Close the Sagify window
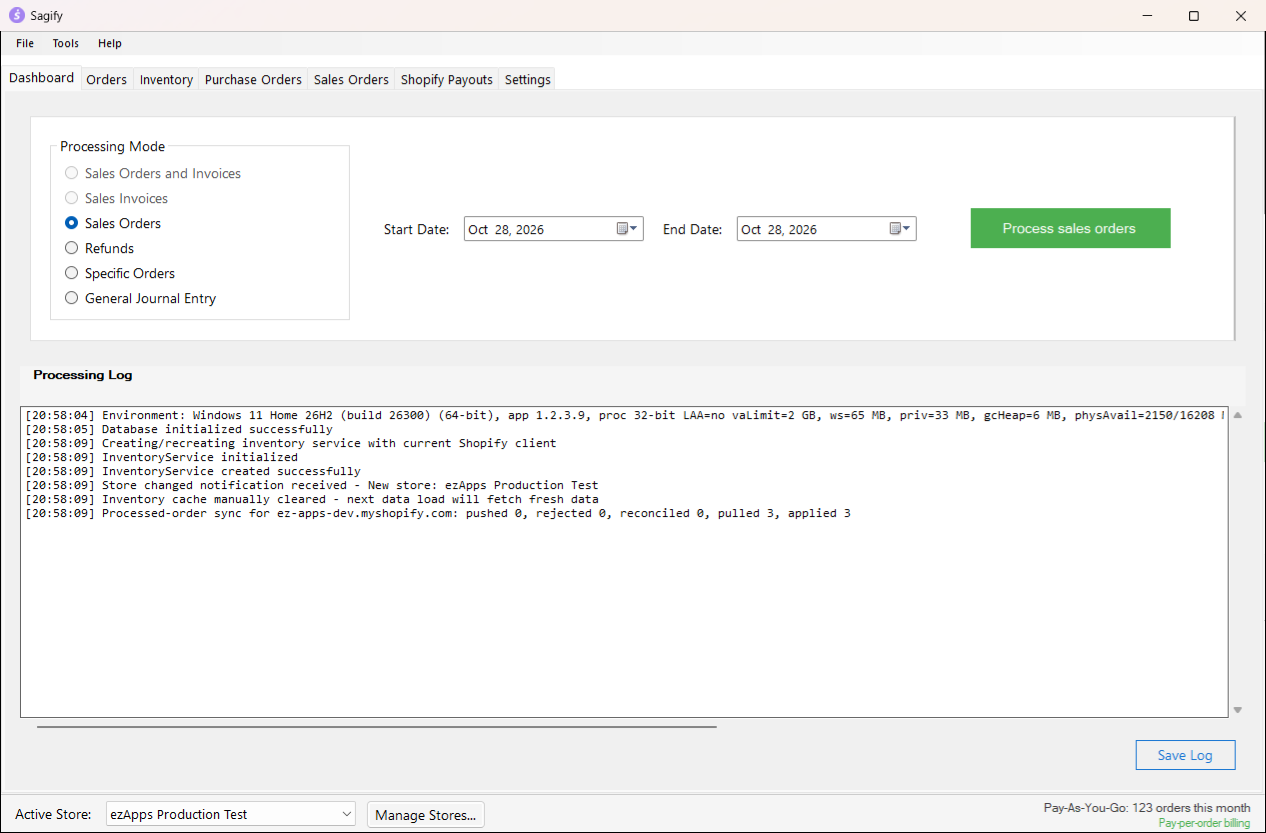 1241,16
